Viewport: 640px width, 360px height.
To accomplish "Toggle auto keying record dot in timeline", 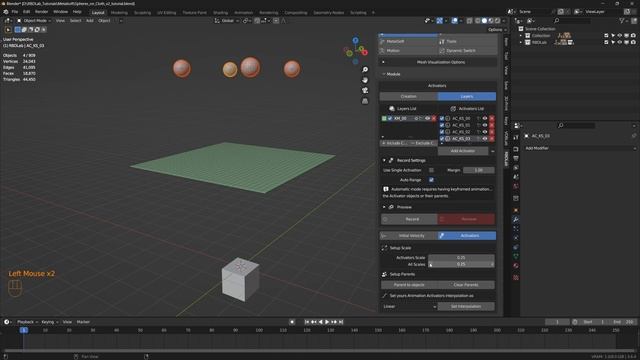I will 292,322.
